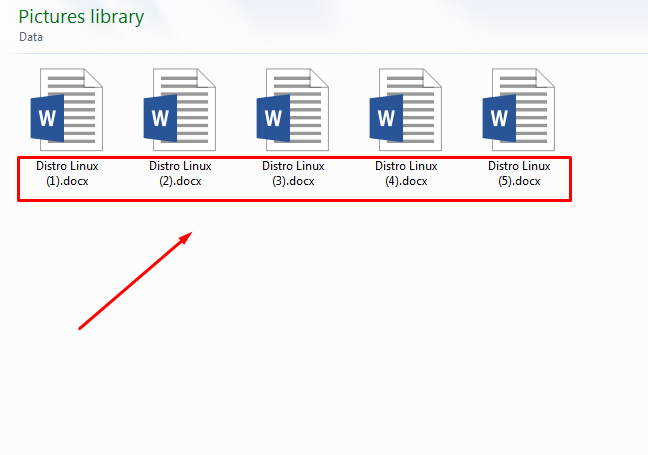
Task: Select the Distro Linux (1).docx Word icon
Action: pyautogui.click(x=67, y=110)
